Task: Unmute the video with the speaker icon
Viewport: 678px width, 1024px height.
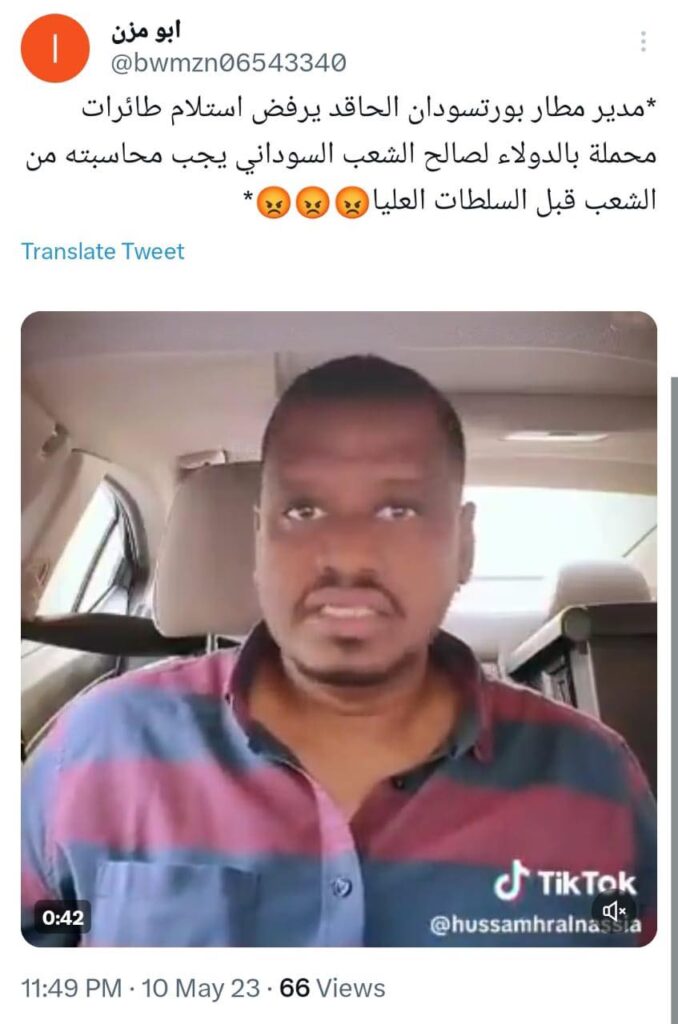Action: [615, 909]
